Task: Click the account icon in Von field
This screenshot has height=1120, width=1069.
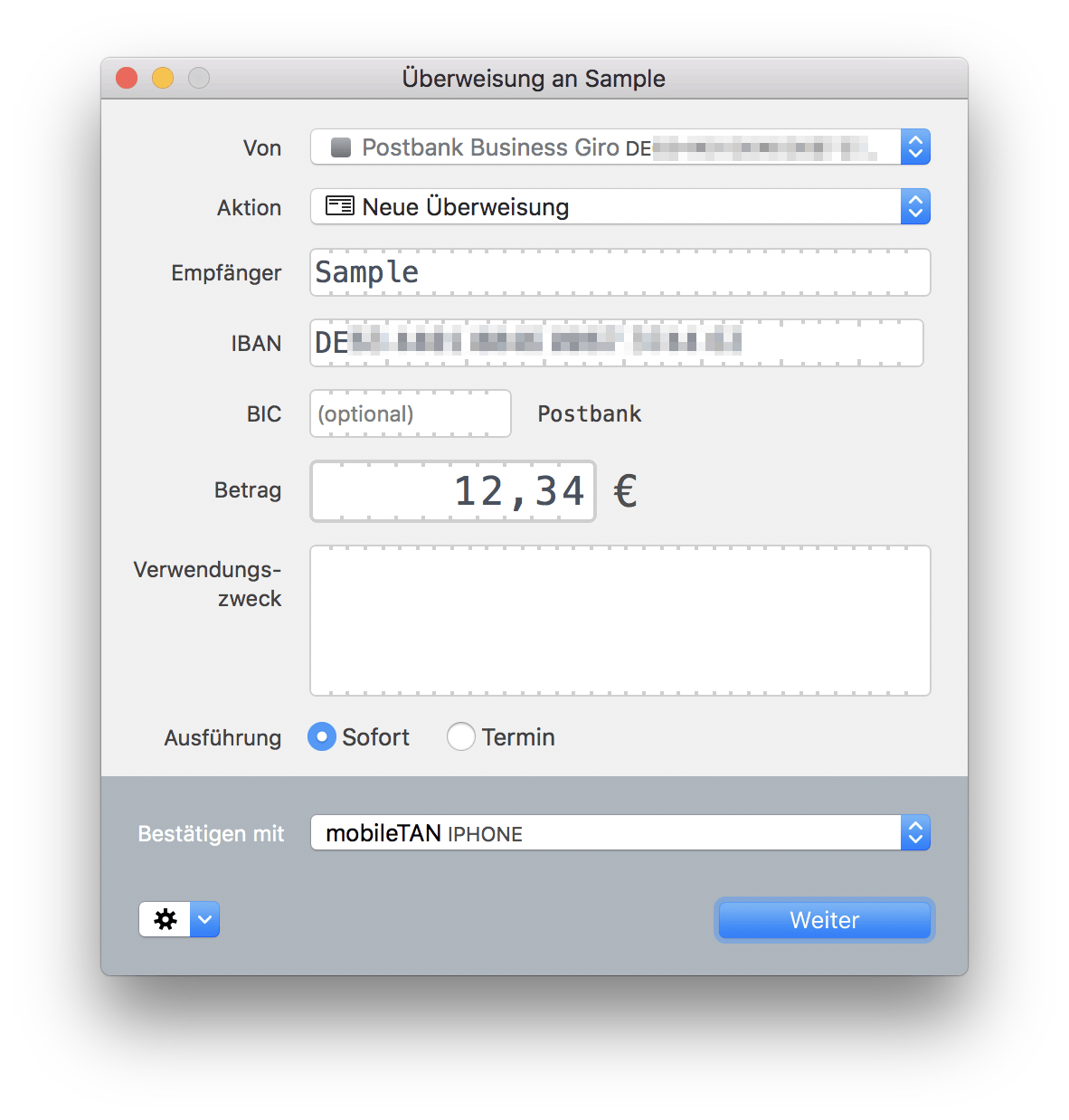Action: point(341,147)
